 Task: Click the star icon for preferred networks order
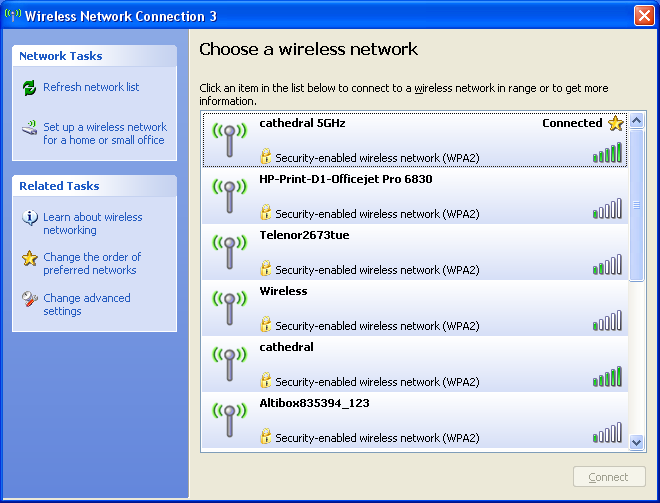click(x=29, y=258)
